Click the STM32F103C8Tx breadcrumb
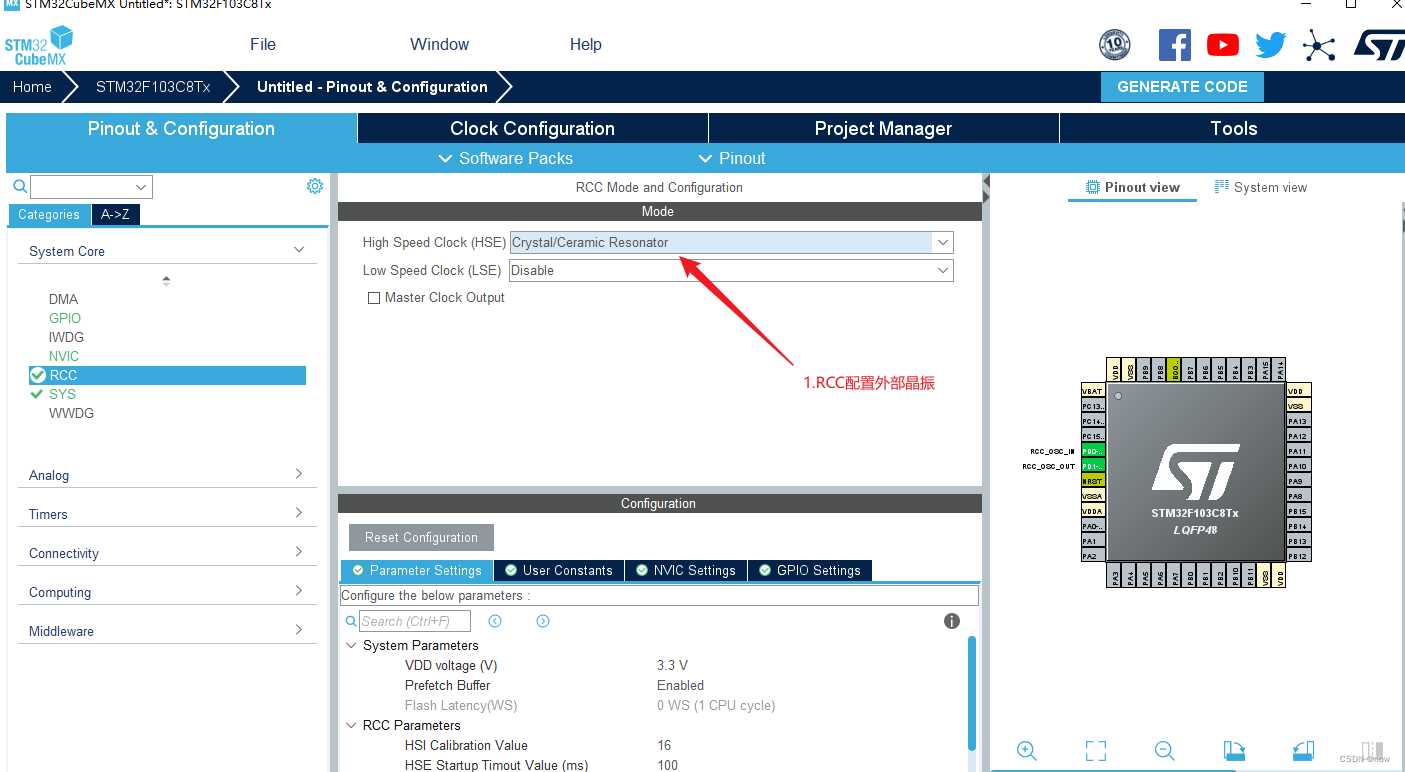Screen dimensions: 1405x772 click(153, 87)
